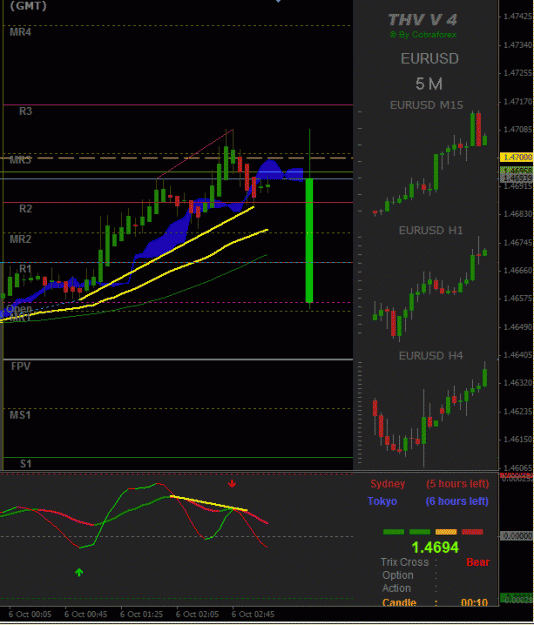
Task: Click the EURUSD symbol heading
Action: tap(430, 59)
